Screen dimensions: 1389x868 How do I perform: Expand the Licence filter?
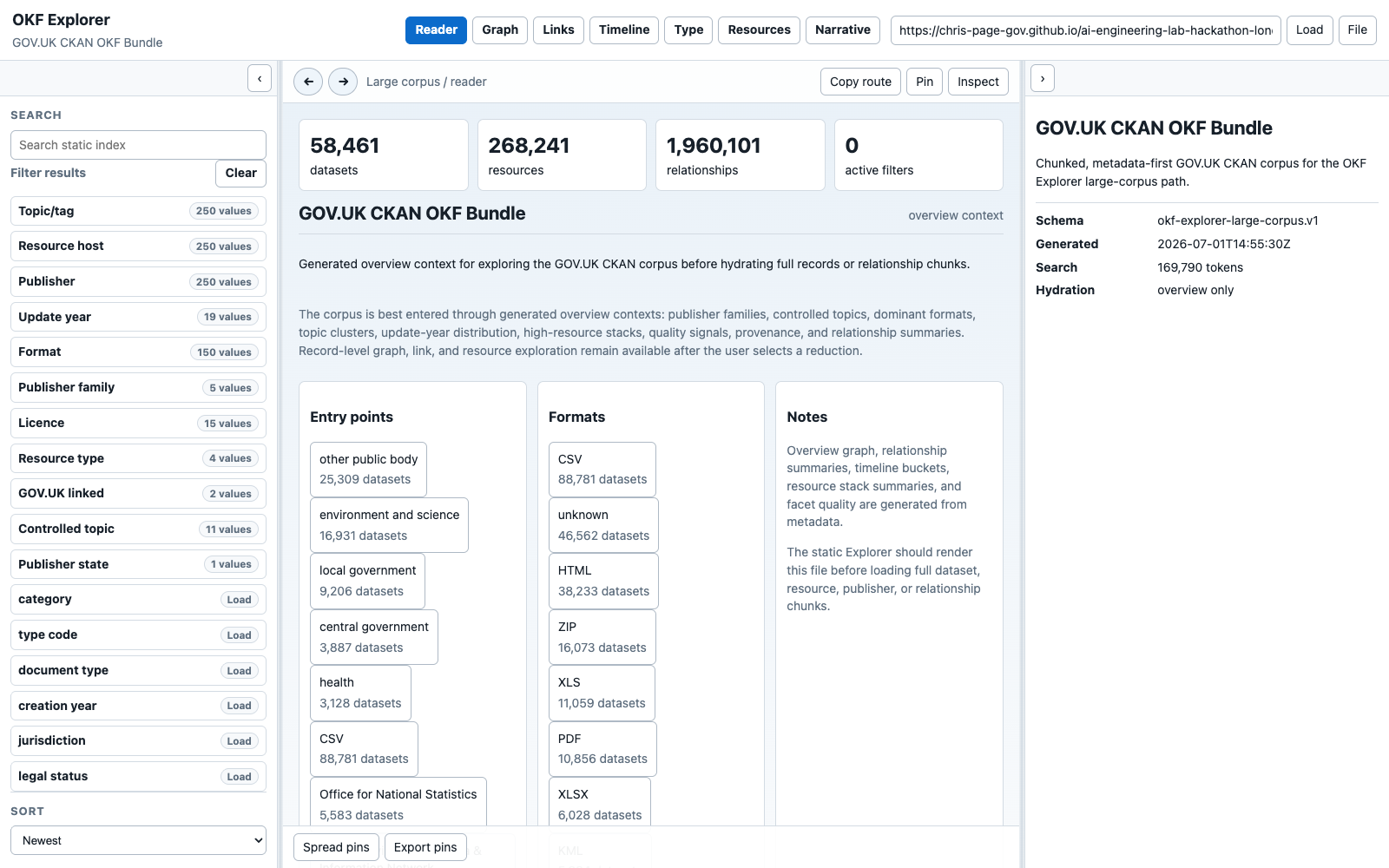(x=138, y=423)
